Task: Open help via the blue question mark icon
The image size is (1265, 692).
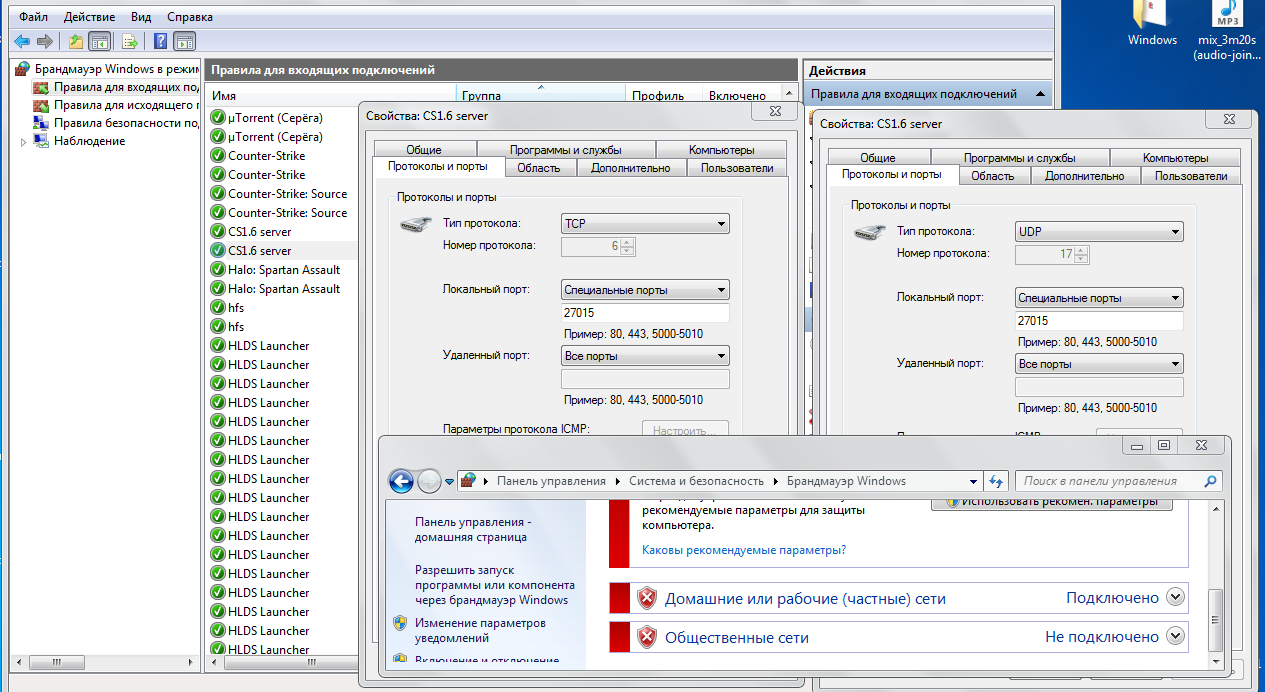Action: (x=160, y=41)
